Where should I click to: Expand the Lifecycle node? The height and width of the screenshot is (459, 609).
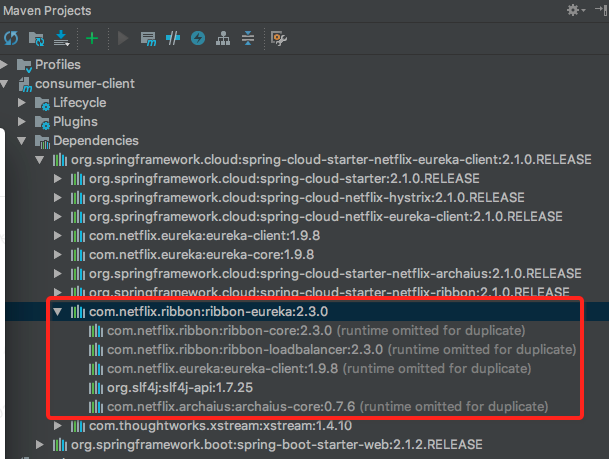[22, 103]
